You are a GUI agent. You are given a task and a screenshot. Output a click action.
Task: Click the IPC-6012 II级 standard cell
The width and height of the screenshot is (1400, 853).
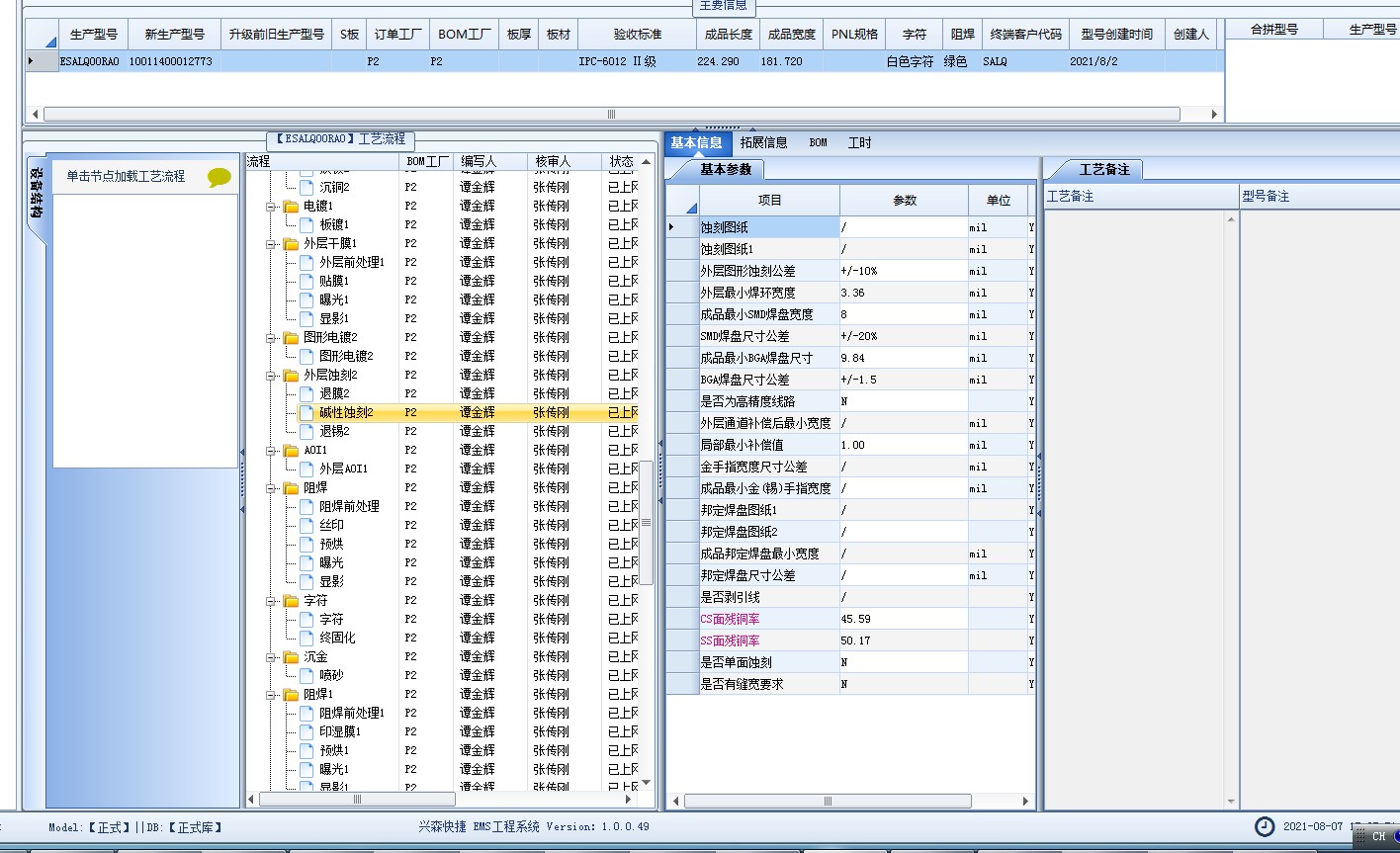[638, 61]
